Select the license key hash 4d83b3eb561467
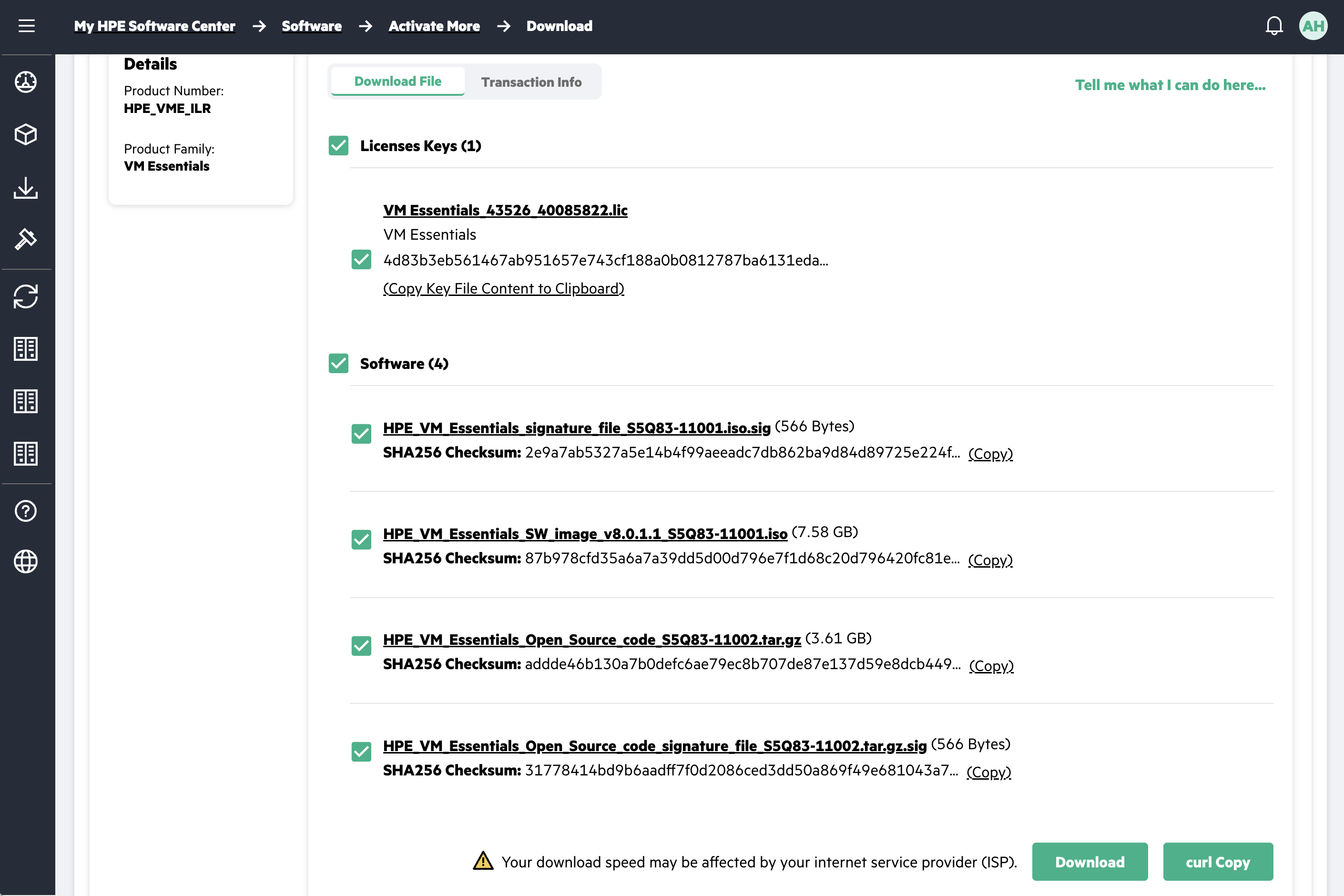This screenshot has height=896, width=1344. point(606,261)
